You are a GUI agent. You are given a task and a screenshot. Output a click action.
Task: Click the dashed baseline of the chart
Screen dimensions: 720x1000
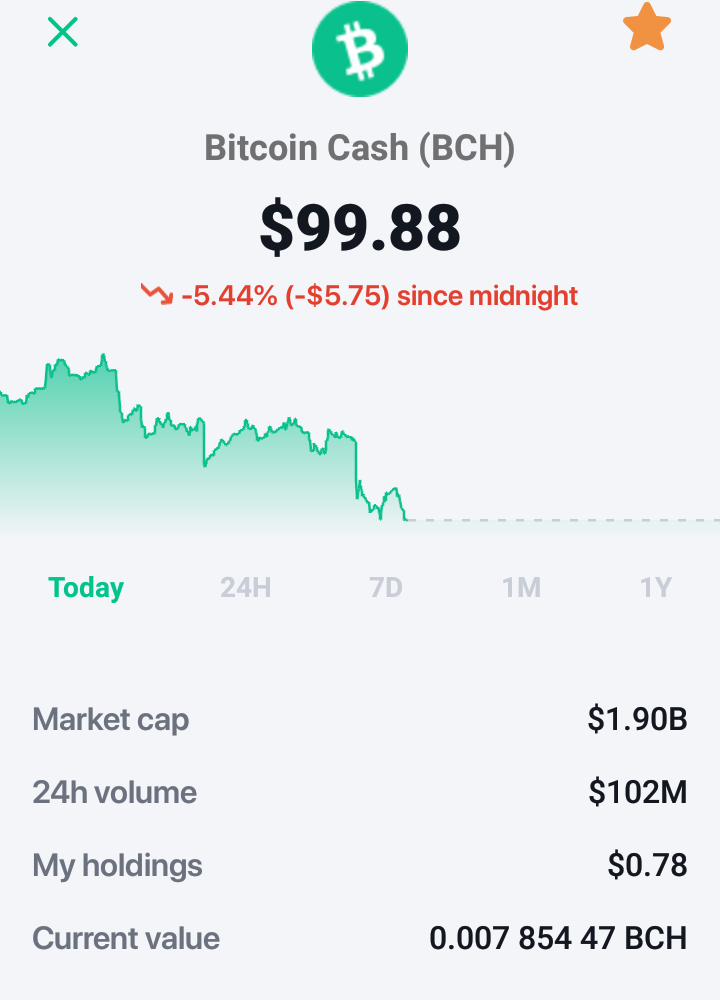pyautogui.click(x=563, y=520)
